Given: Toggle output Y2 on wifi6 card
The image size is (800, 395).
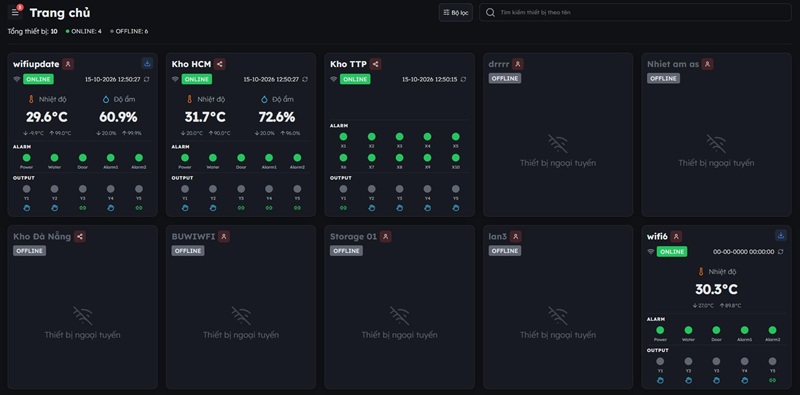Looking at the screenshot, I should click(688, 361).
